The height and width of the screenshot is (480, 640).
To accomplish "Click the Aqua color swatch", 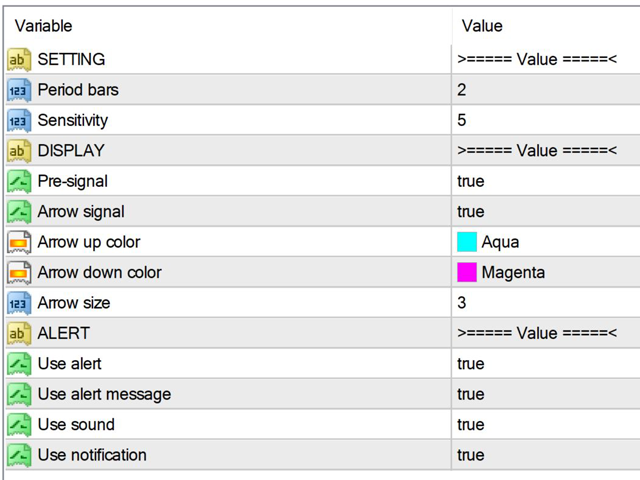I will 467,242.
